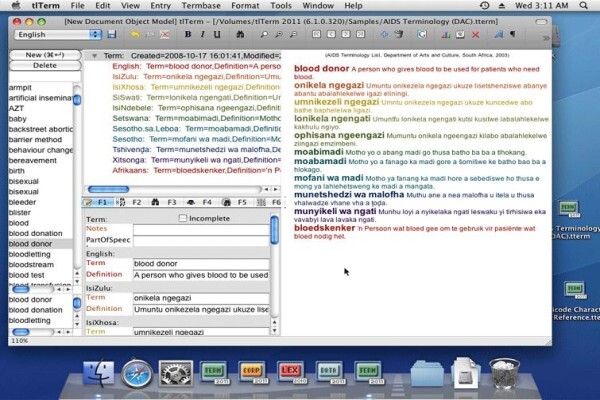Image resolution: width=600 pixels, height=400 pixels.
Task: Click the English Term field 'blood donor'
Action: pyautogui.click(x=201, y=264)
